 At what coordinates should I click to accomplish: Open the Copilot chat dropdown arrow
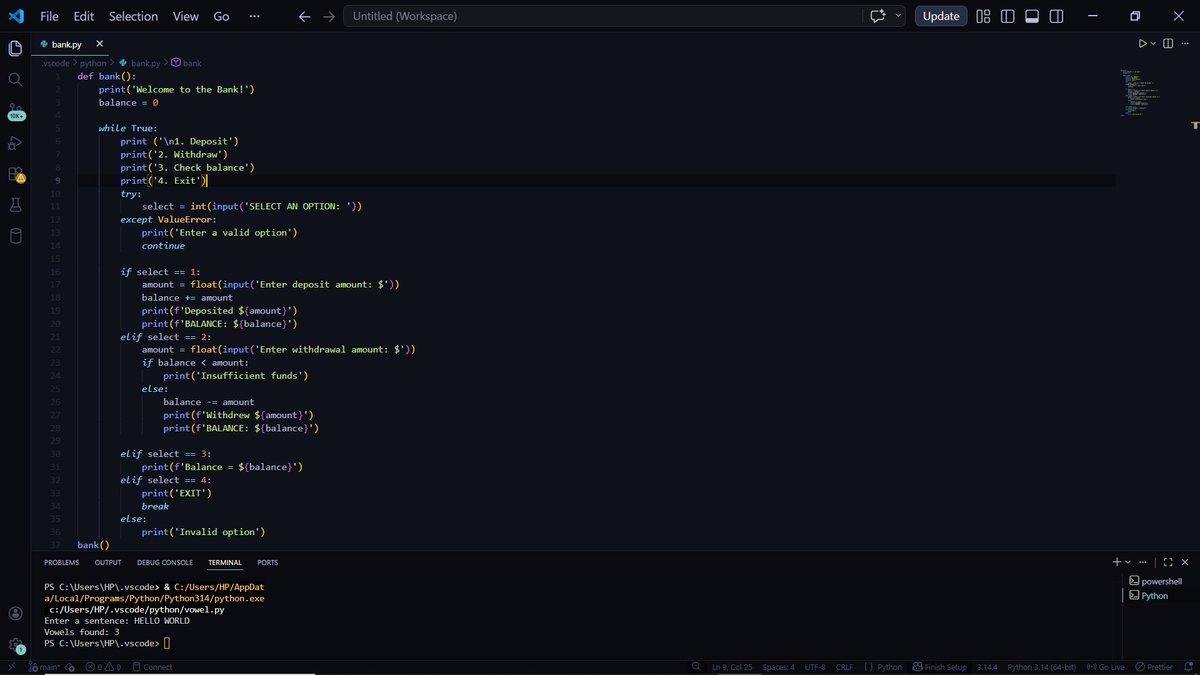(x=899, y=16)
